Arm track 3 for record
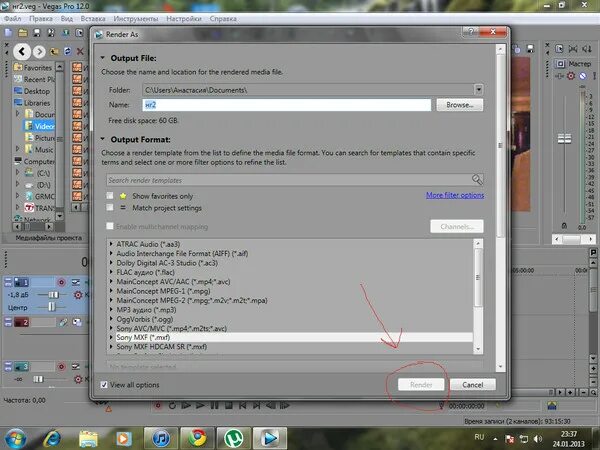 (x=61, y=367)
